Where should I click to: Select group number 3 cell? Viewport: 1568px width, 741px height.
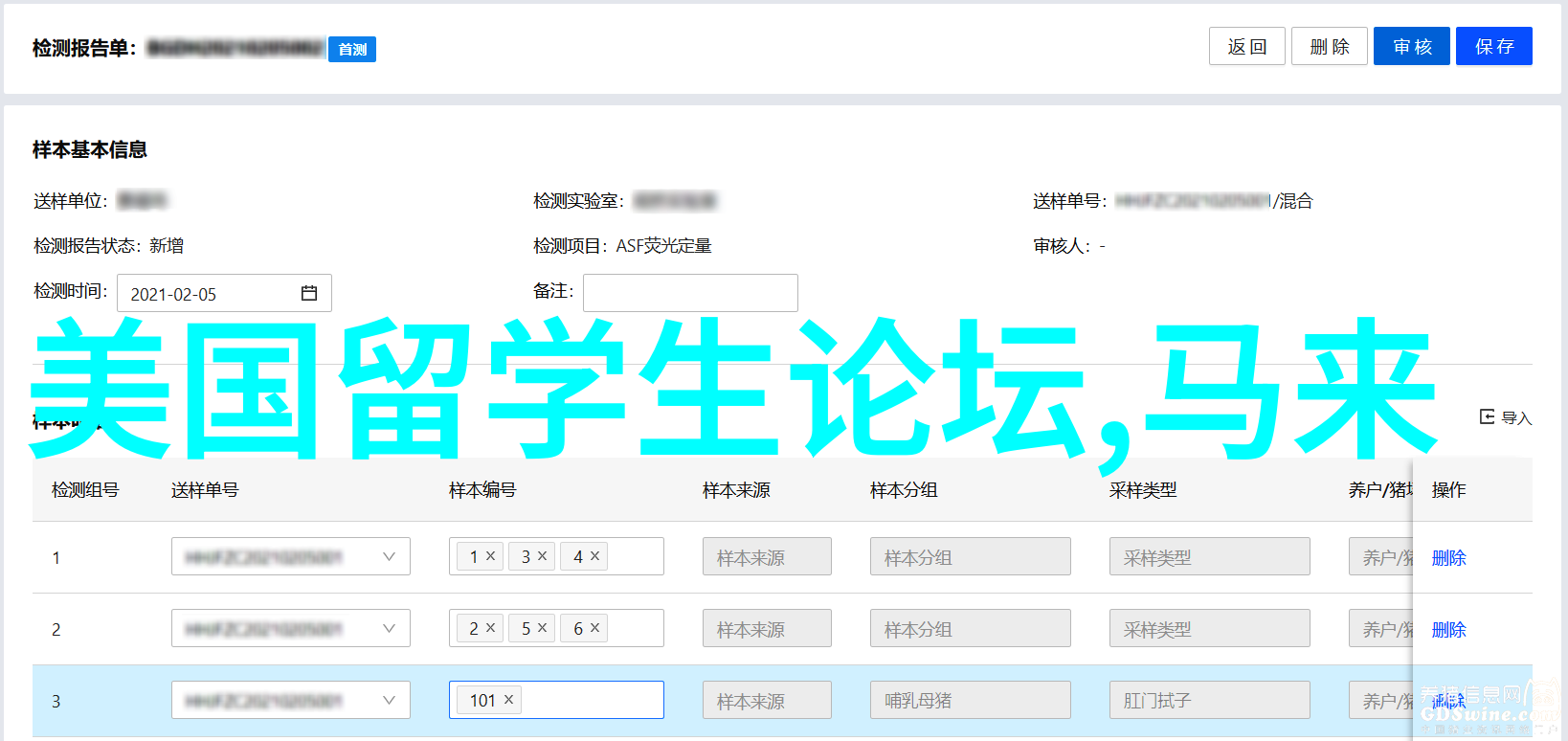point(56,701)
